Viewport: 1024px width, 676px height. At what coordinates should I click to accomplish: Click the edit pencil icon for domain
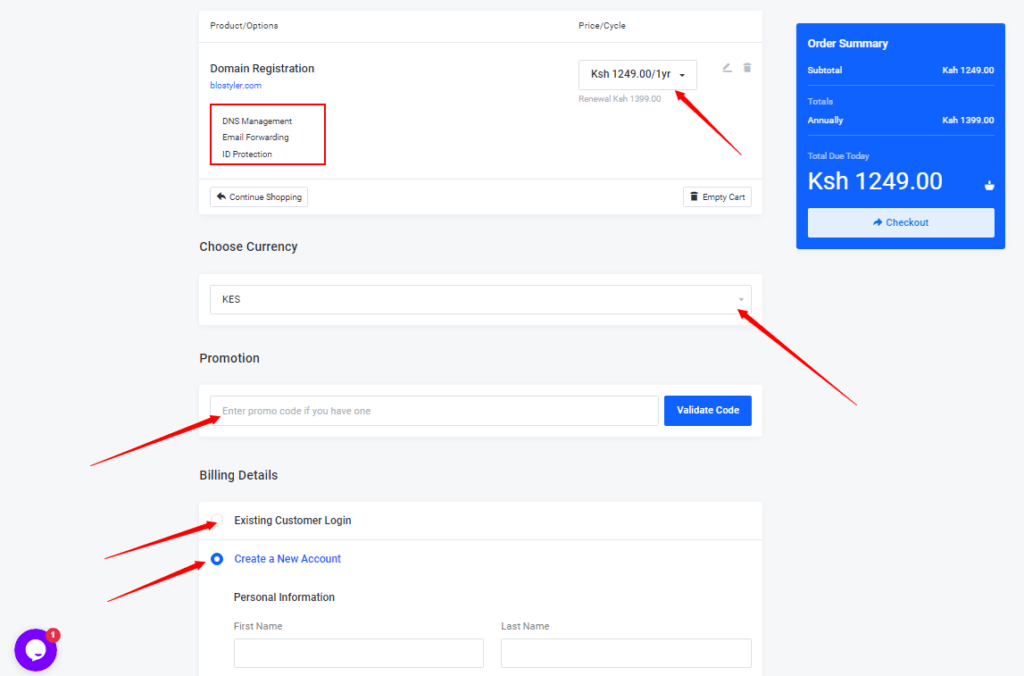(727, 68)
